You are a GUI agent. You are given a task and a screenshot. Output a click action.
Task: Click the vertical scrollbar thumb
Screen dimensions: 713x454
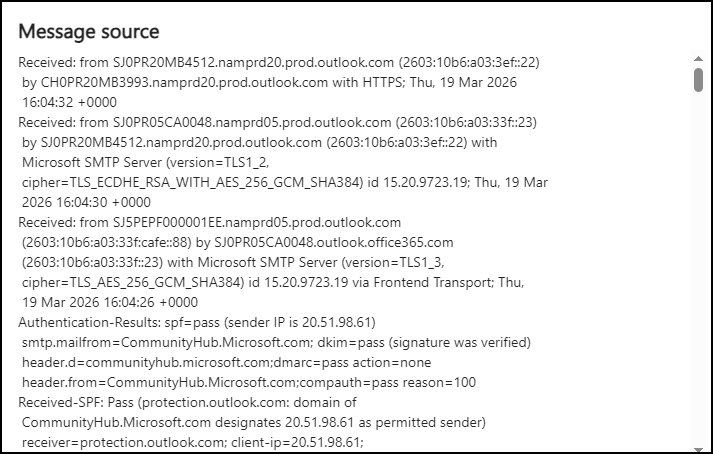coord(698,80)
